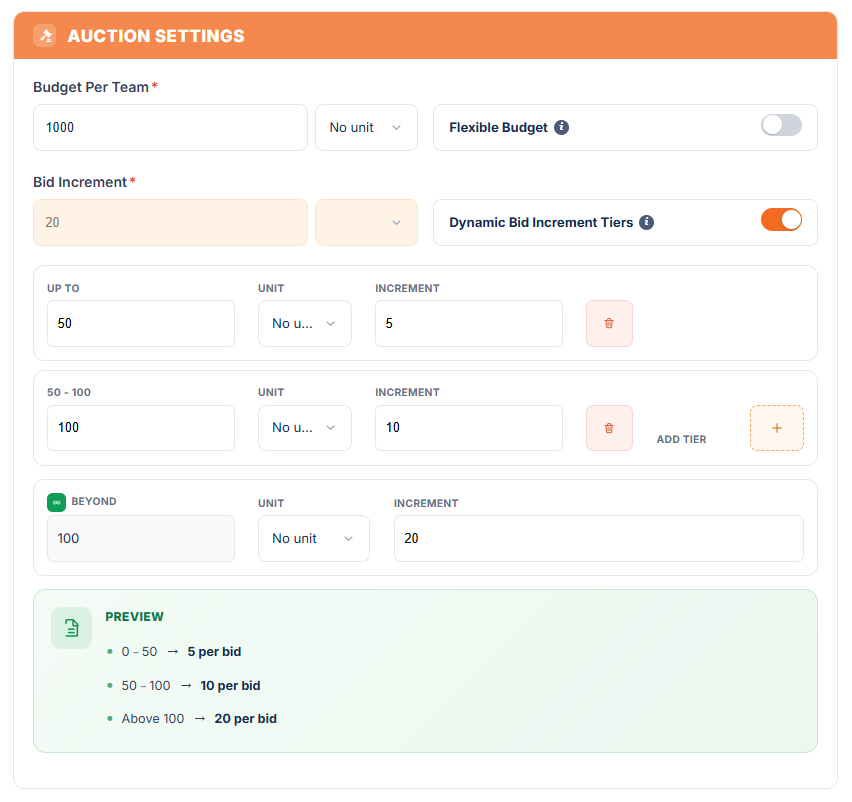
Task: Disable Dynamic Bid Increment Tiers toggle
Action: coord(781,220)
